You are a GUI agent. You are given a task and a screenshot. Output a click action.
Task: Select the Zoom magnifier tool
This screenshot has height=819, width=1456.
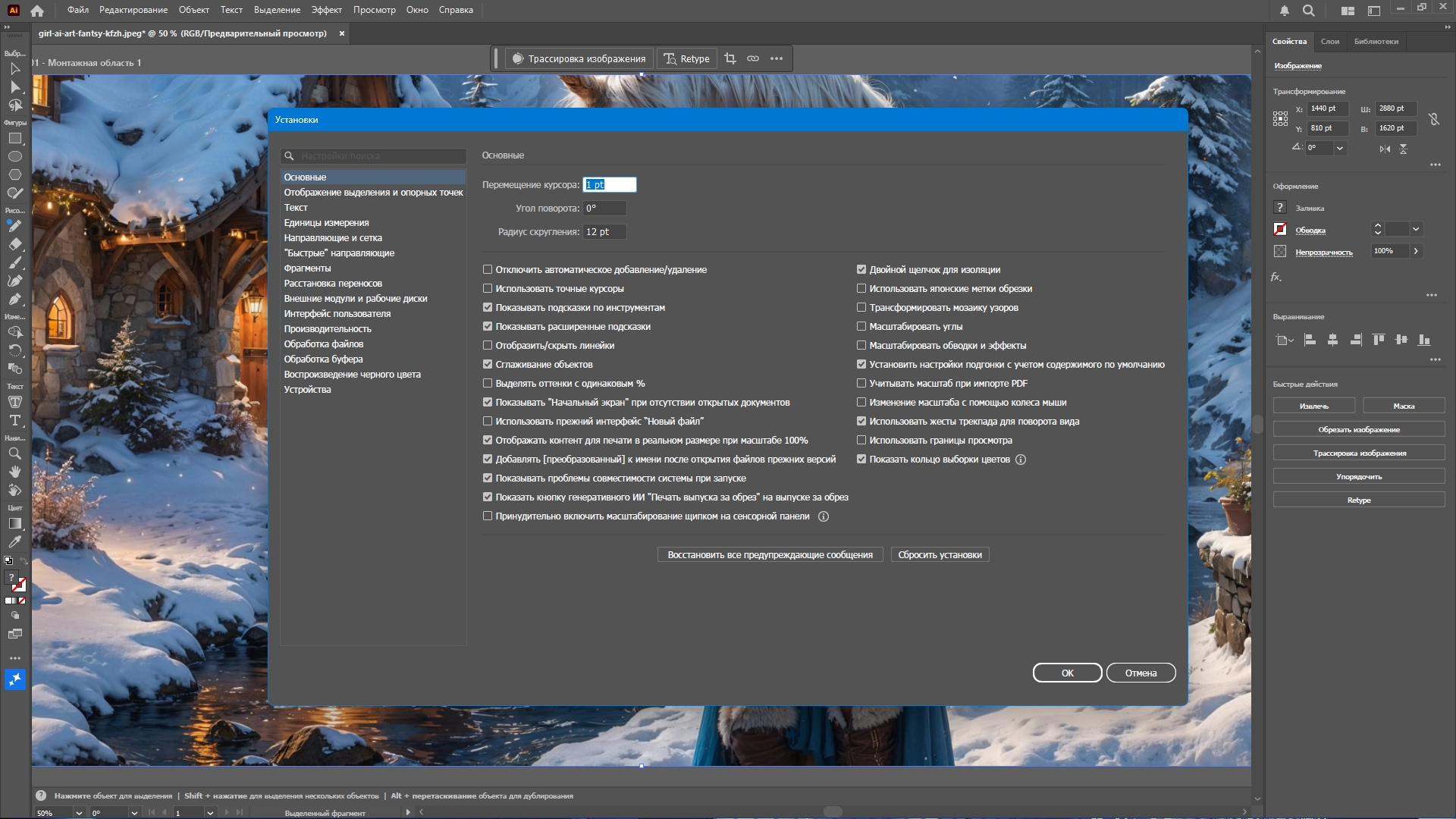[x=14, y=453]
